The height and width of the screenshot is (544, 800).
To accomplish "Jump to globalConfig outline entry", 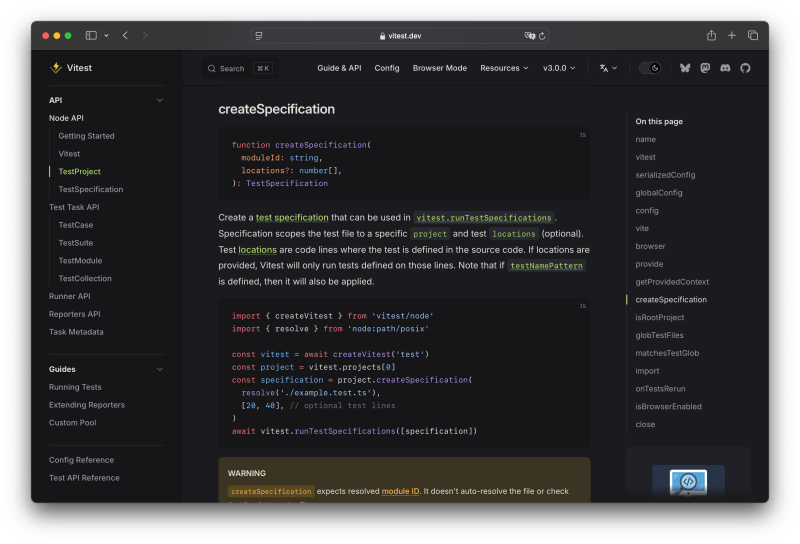I will tap(659, 193).
